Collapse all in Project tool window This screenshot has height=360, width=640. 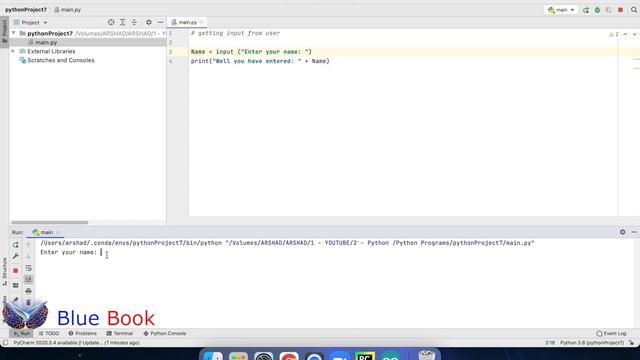134,22
